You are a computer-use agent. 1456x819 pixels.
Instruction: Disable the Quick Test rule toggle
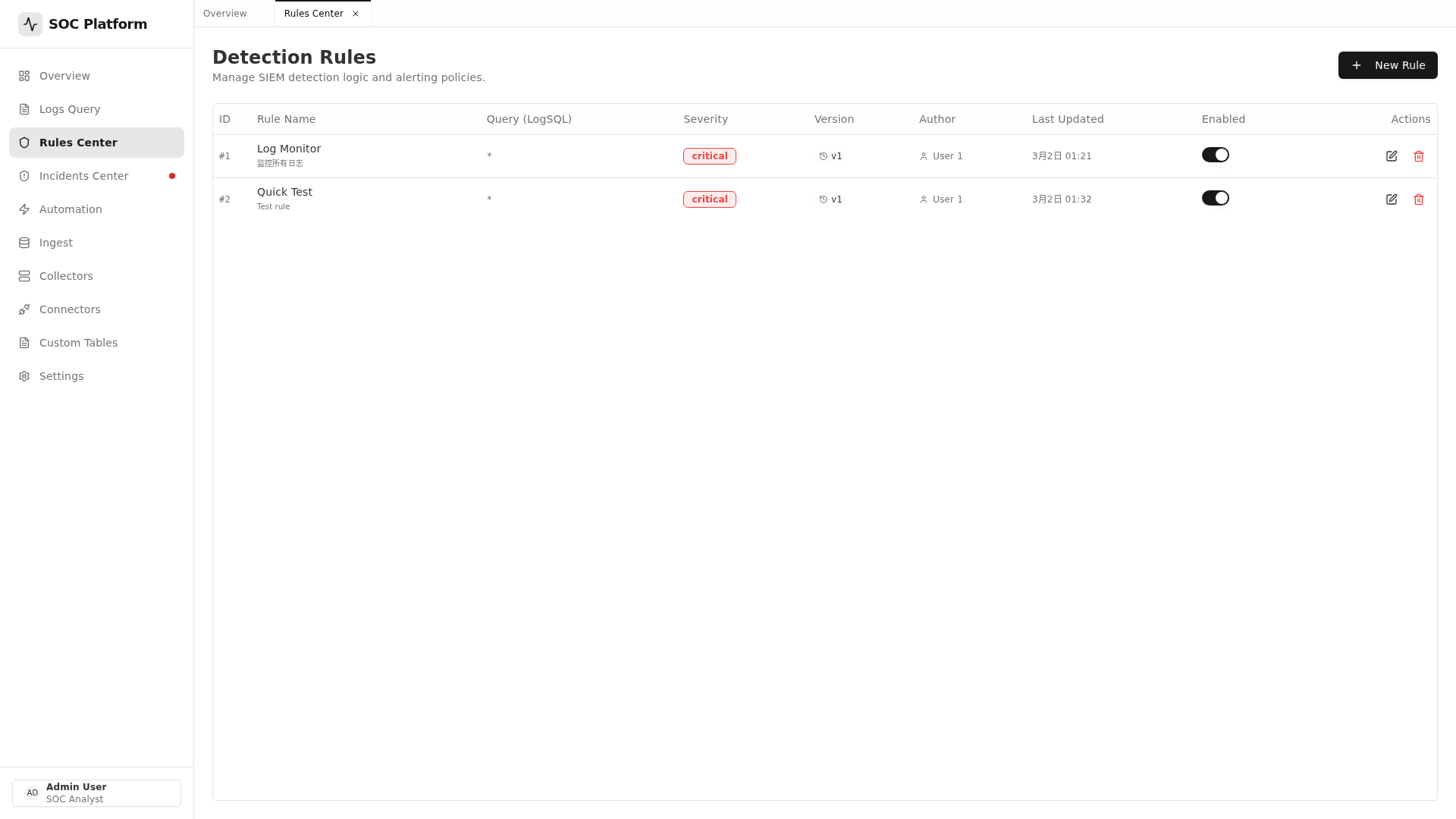[1215, 198]
